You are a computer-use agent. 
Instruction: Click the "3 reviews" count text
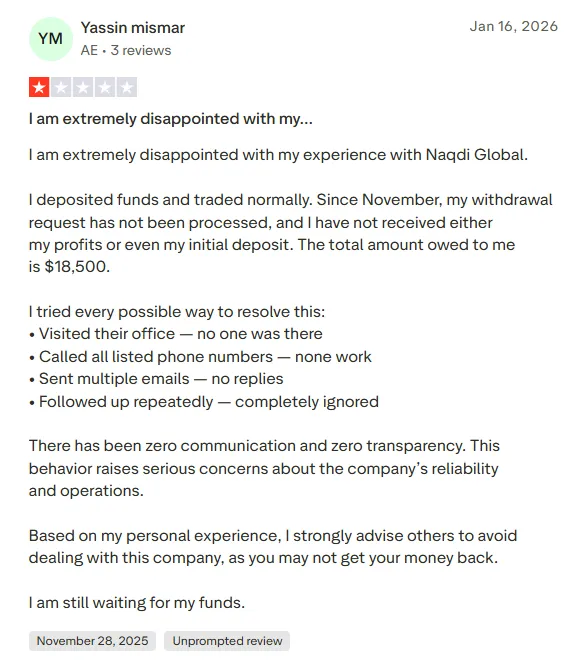pyautogui.click(x=141, y=50)
